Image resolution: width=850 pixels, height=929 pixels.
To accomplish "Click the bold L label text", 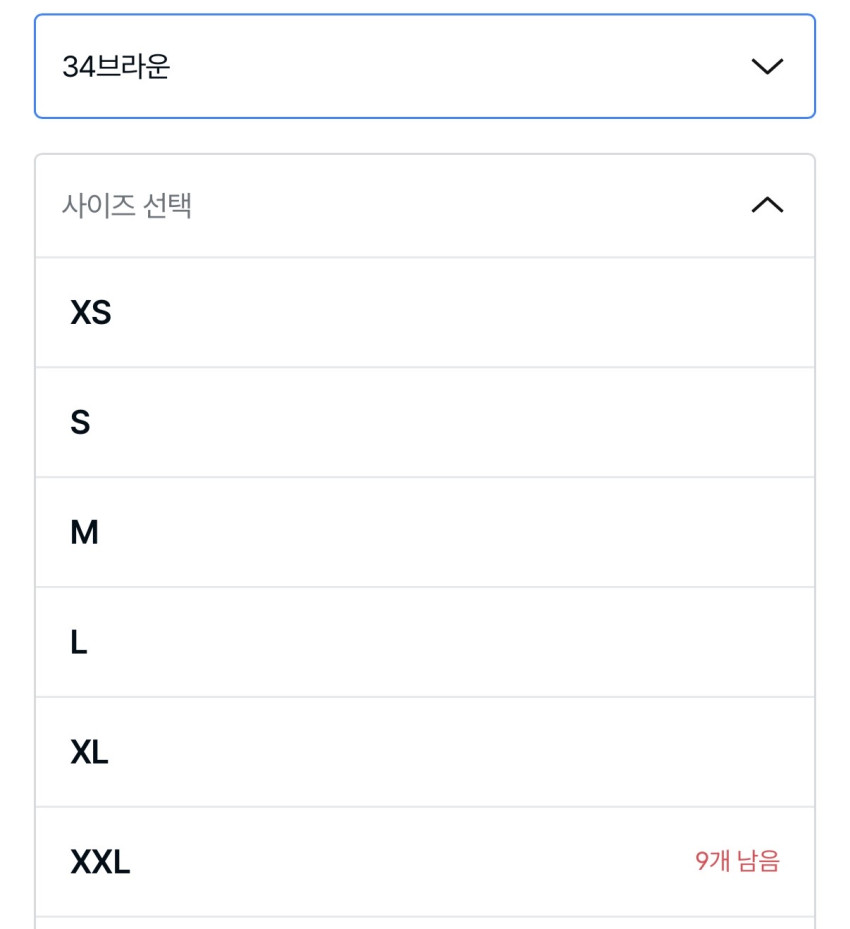I will pos(79,643).
